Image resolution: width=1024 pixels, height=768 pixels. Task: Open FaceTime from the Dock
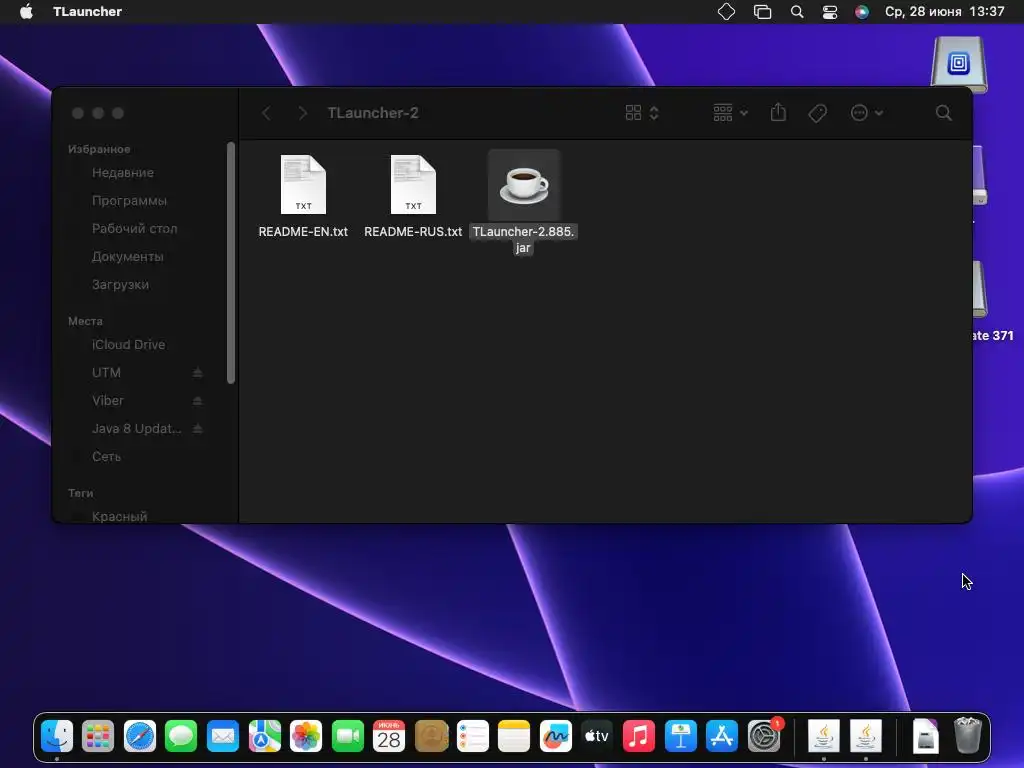(x=347, y=736)
